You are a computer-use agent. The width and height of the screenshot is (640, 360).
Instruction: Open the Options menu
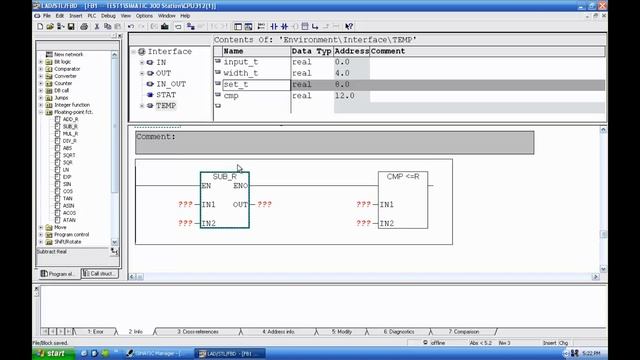[x=144, y=16]
